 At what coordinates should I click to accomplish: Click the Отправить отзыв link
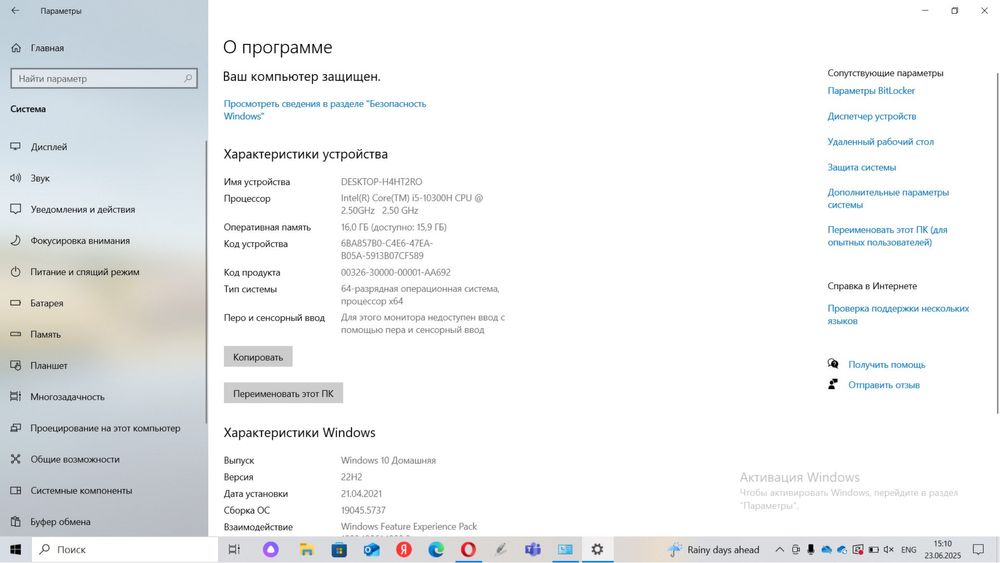(884, 385)
